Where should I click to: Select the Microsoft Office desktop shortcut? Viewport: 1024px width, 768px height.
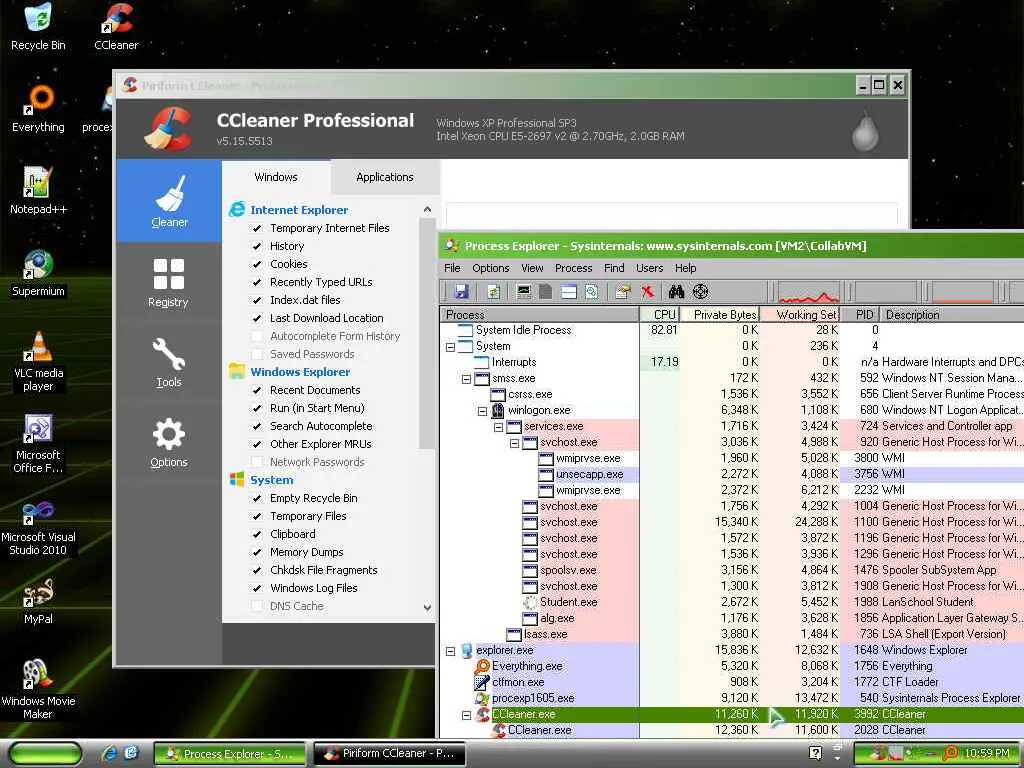[38, 443]
